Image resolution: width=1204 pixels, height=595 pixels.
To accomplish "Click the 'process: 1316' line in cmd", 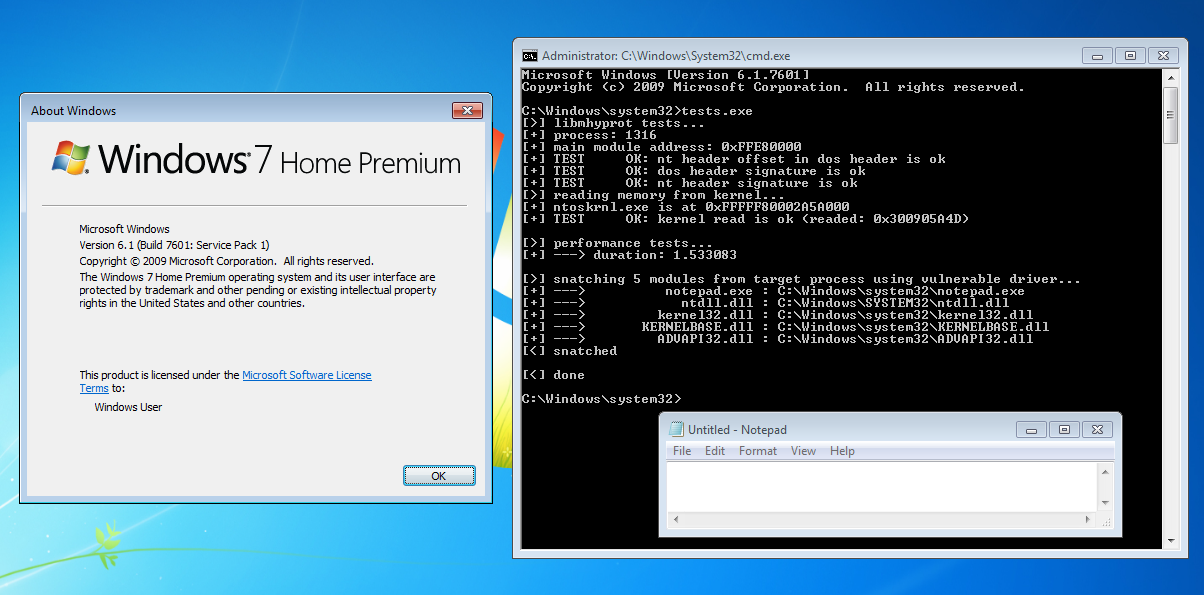I will click(589, 135).
